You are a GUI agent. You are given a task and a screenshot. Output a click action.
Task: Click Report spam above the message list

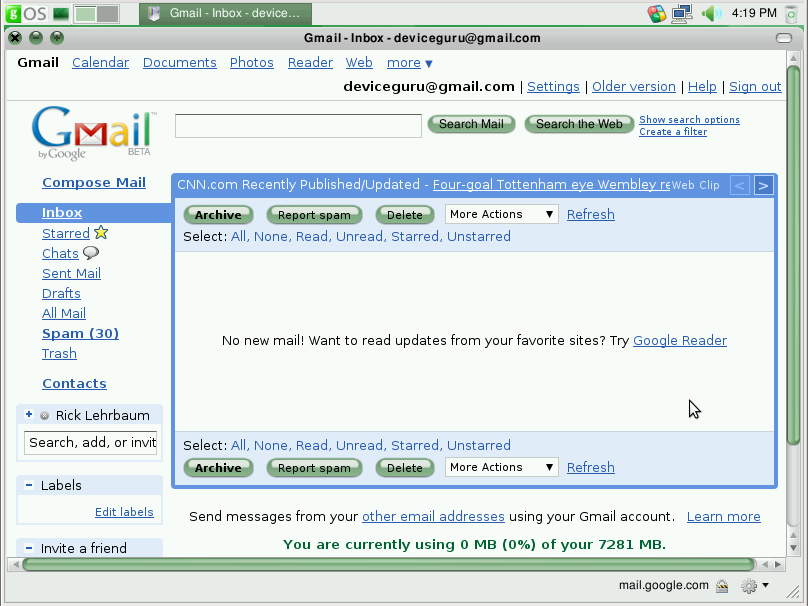[x=314, y=215]
